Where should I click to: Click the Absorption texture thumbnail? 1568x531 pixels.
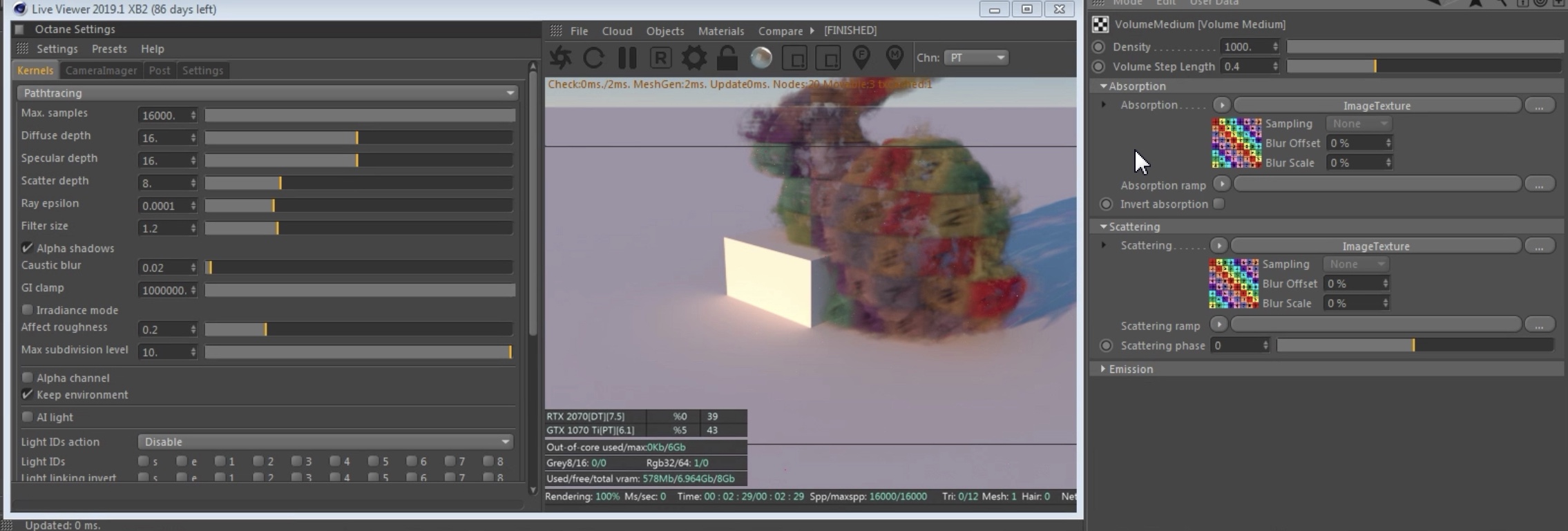tap(1236, 143)
